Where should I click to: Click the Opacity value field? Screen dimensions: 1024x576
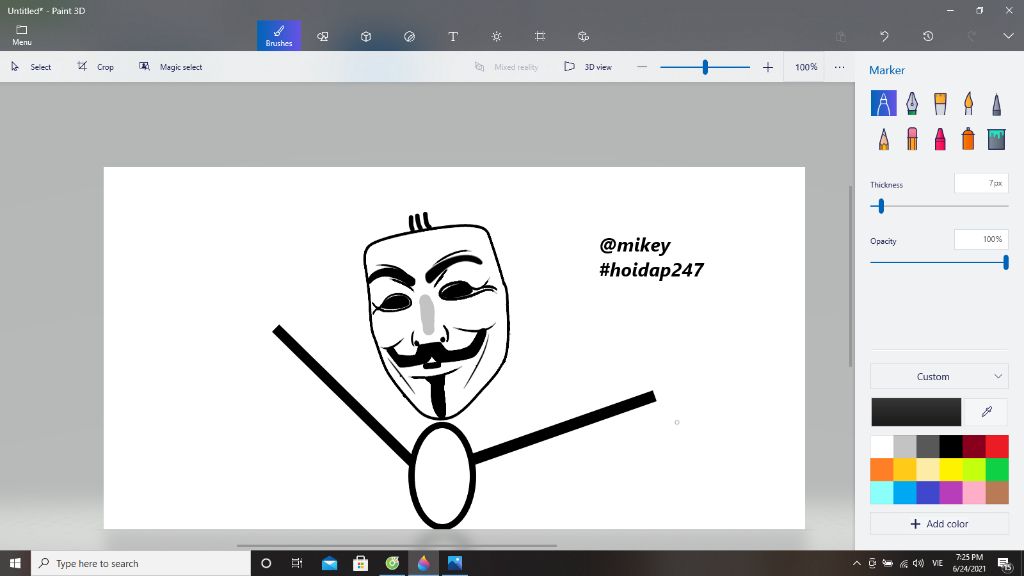click(981, 240)
